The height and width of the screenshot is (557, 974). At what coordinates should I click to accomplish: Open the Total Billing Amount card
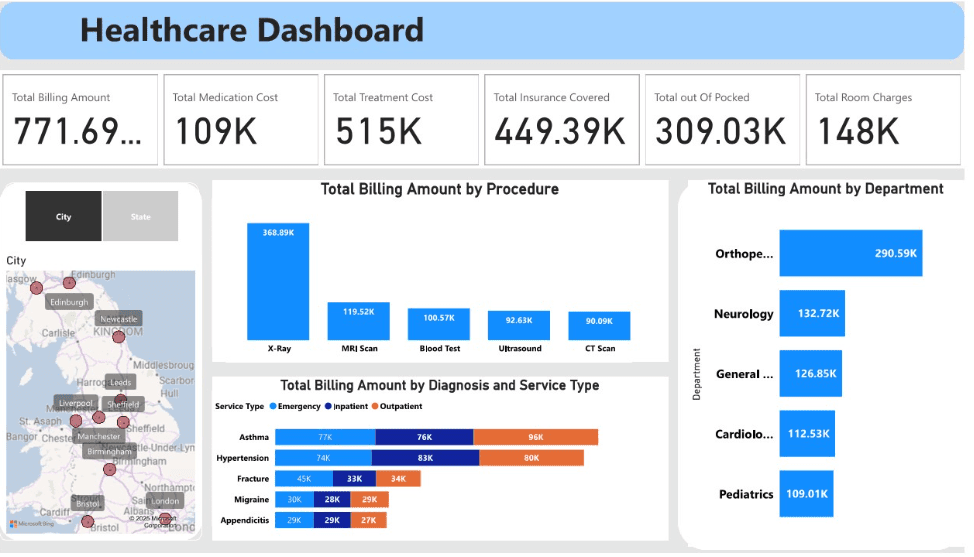click(x=80, y=120)
